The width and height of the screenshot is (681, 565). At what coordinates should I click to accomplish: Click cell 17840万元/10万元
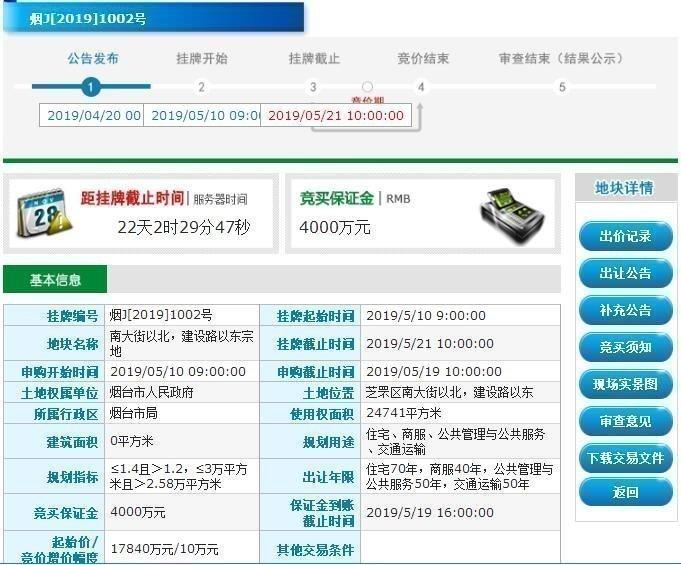point(182,548)
